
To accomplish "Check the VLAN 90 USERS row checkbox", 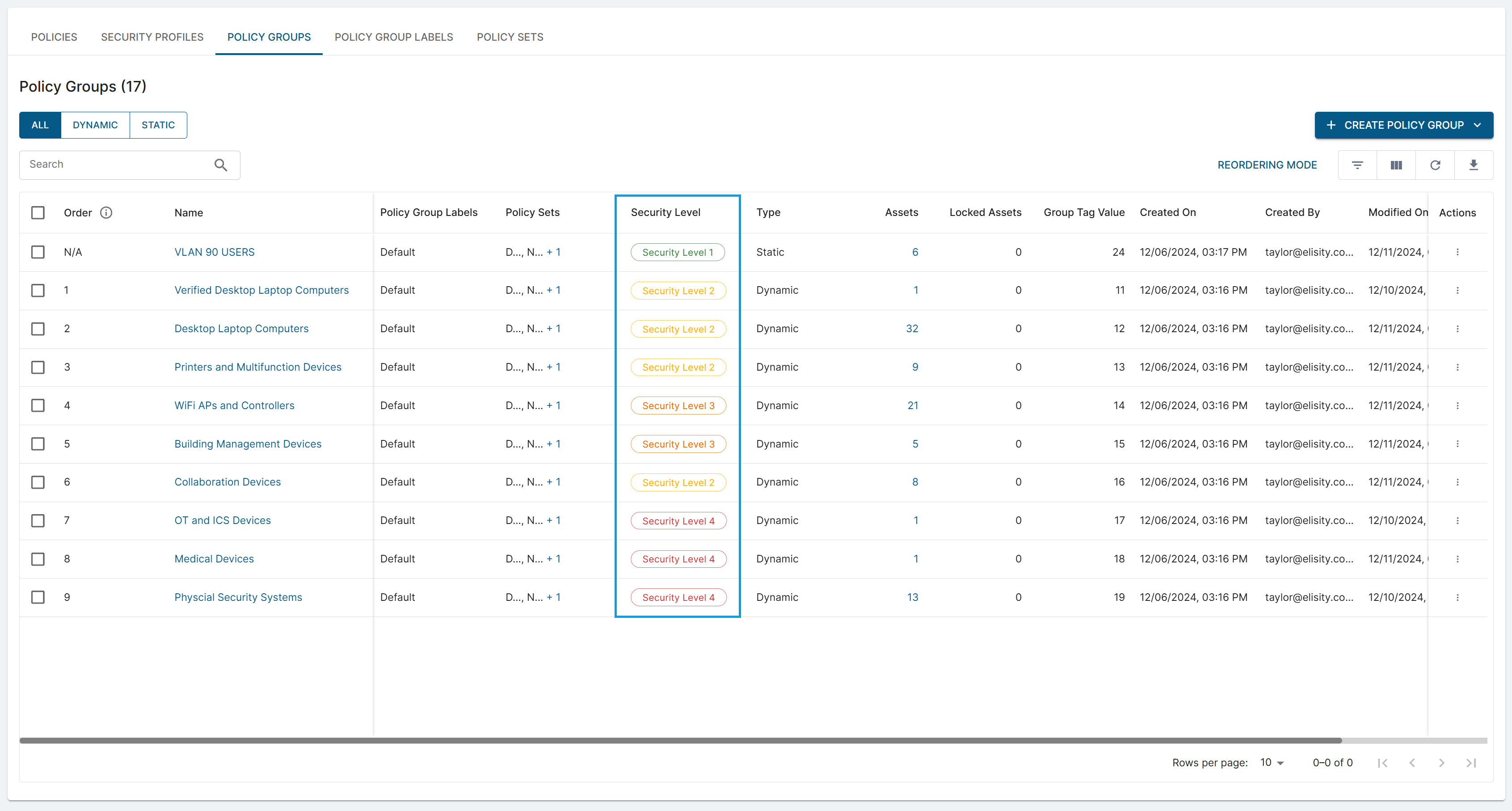I will [38, 252].
